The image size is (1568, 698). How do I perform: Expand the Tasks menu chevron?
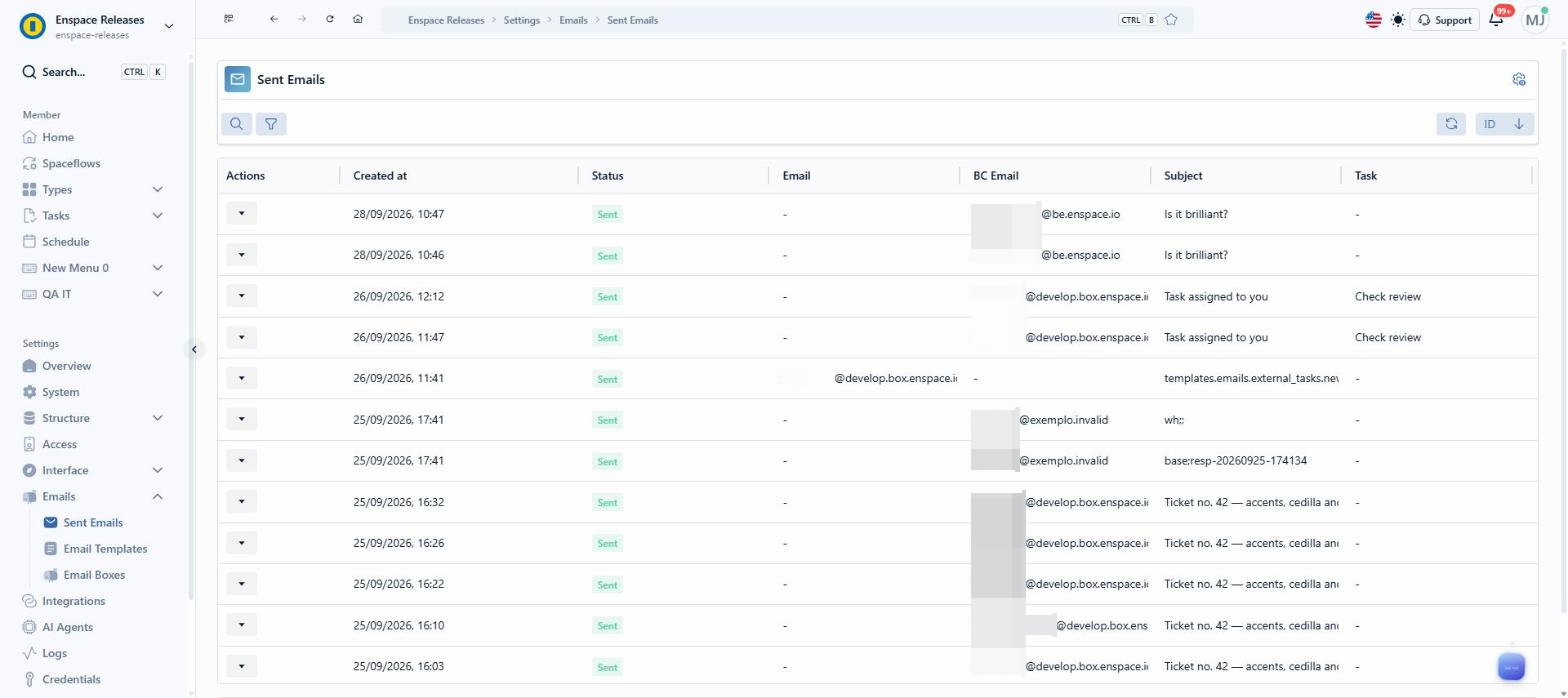point(158,215)
